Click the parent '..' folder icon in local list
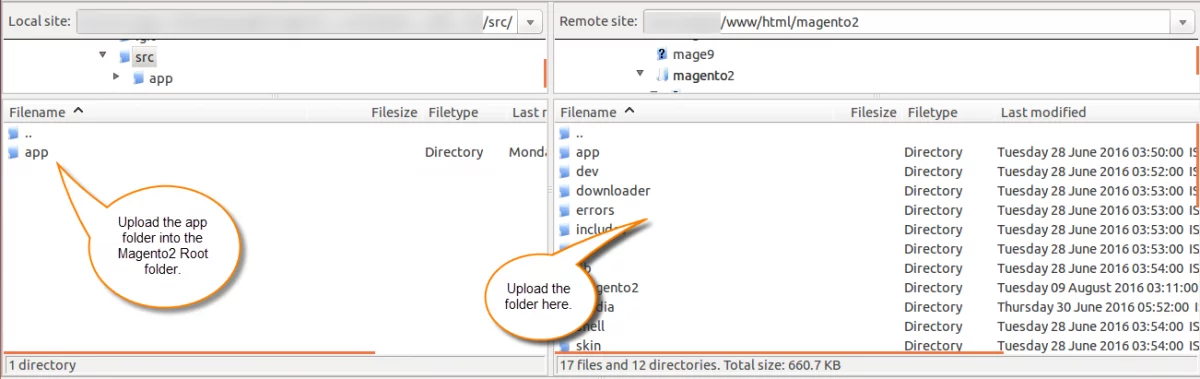1200x379 pixels. [x=13, y=133]
